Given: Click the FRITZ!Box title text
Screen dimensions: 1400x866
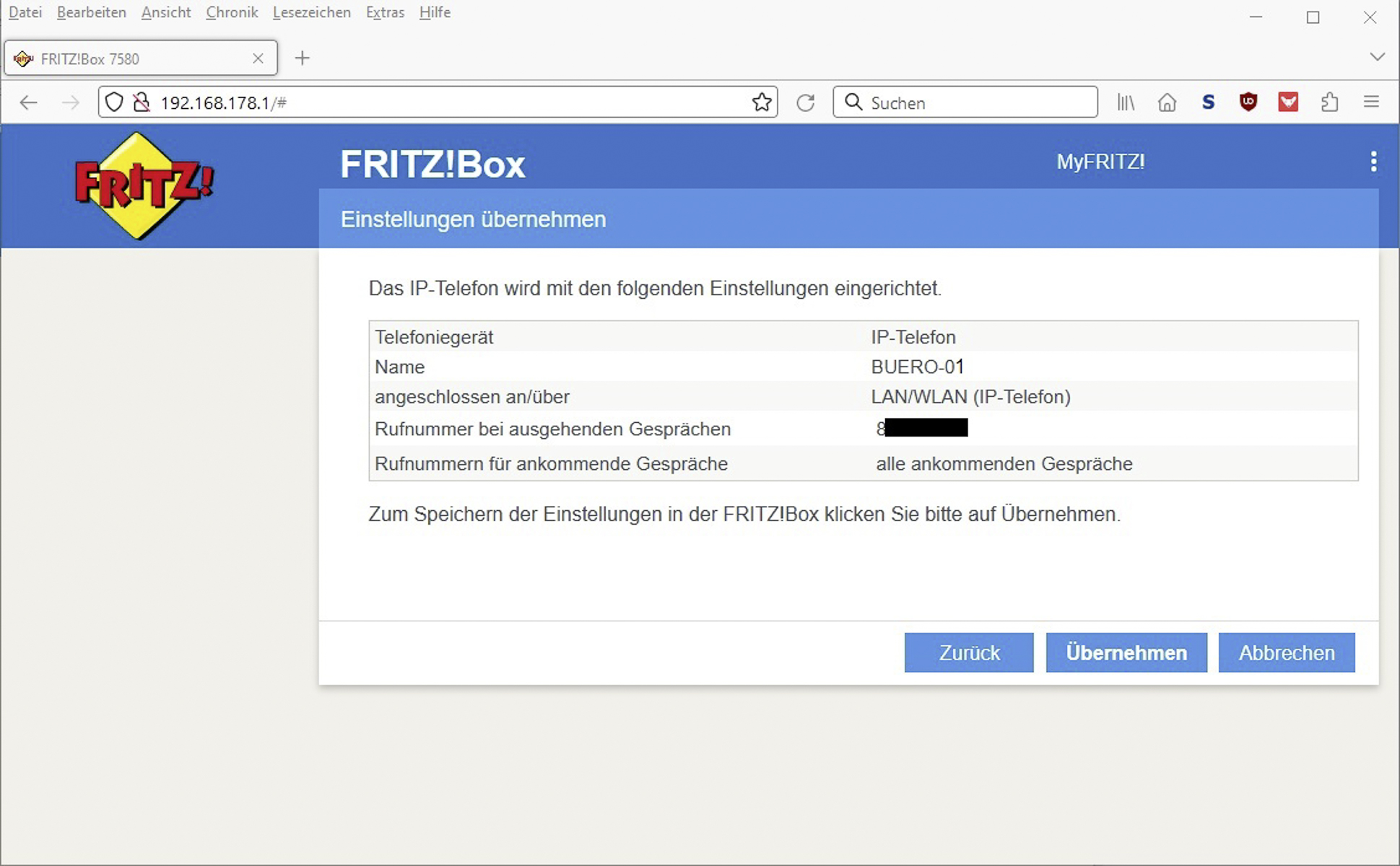Looking at the screenshot, I should pyautogui.click(x=432, y=165).
